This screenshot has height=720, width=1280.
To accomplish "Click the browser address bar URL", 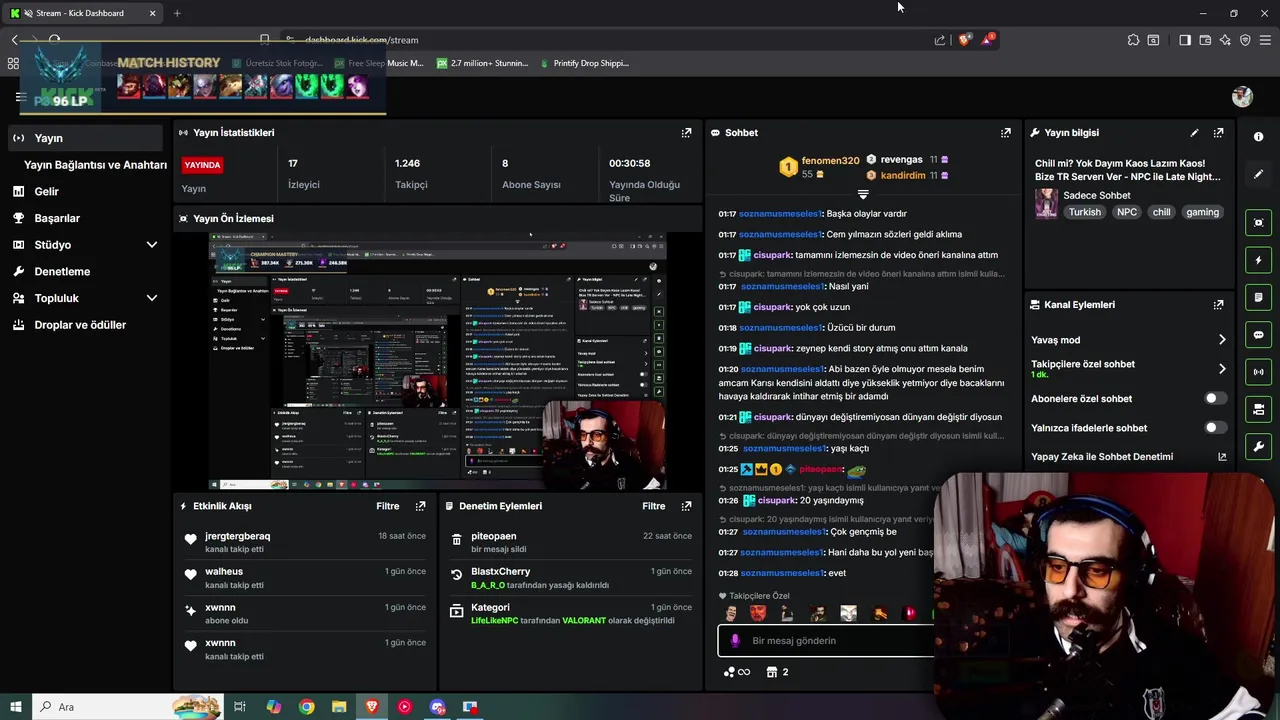I will 361,40.
